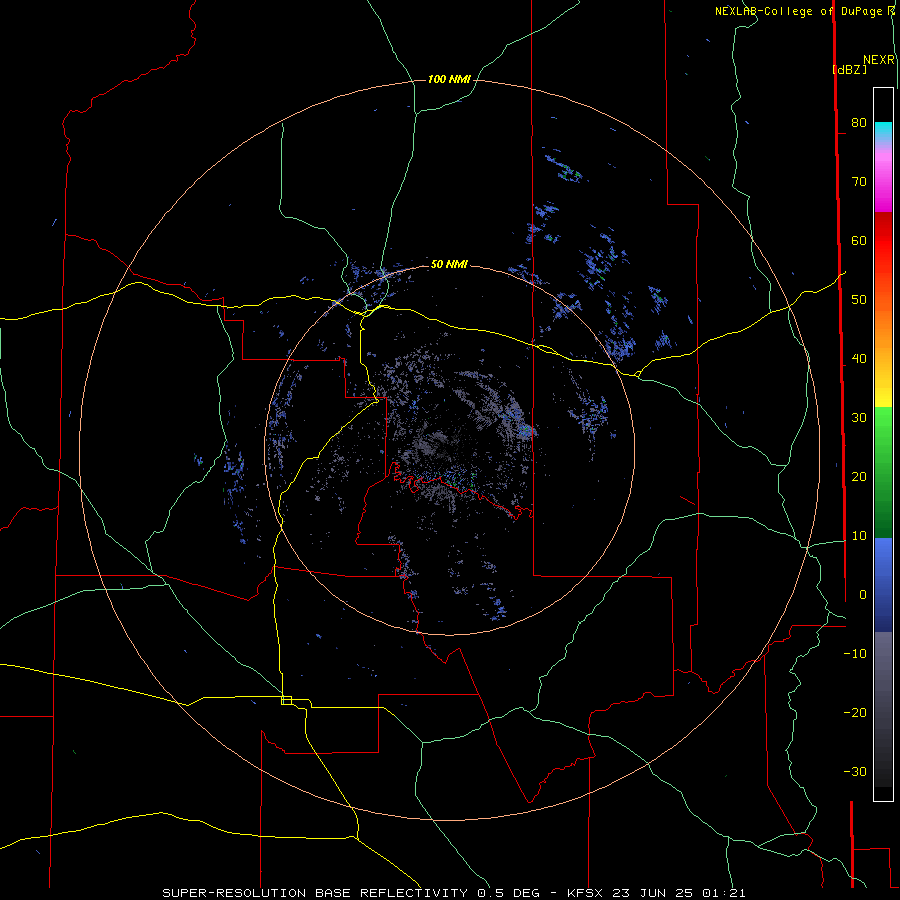Click the 20 value on dBZ scale
Screen dimensions: 900x900
859,476
